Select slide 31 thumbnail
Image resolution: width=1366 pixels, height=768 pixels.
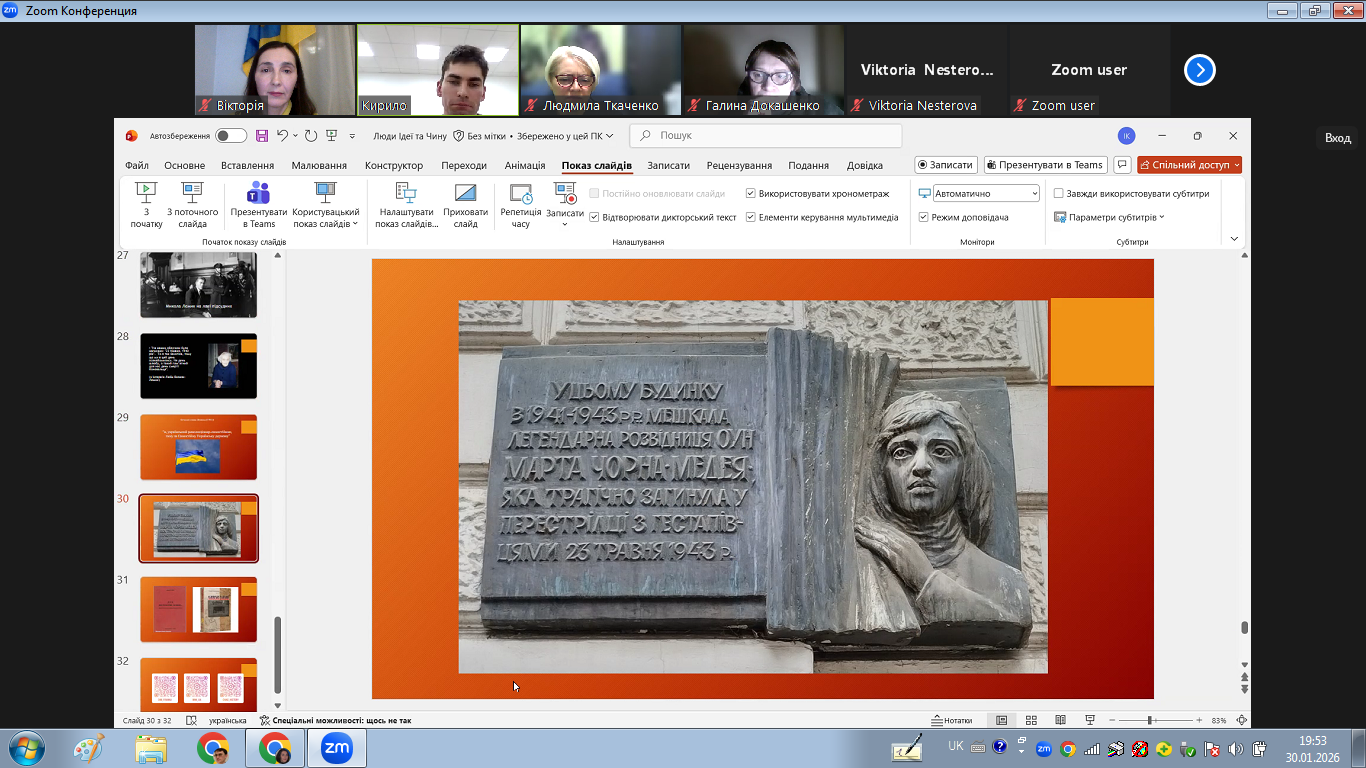click(x=198, y=609)
